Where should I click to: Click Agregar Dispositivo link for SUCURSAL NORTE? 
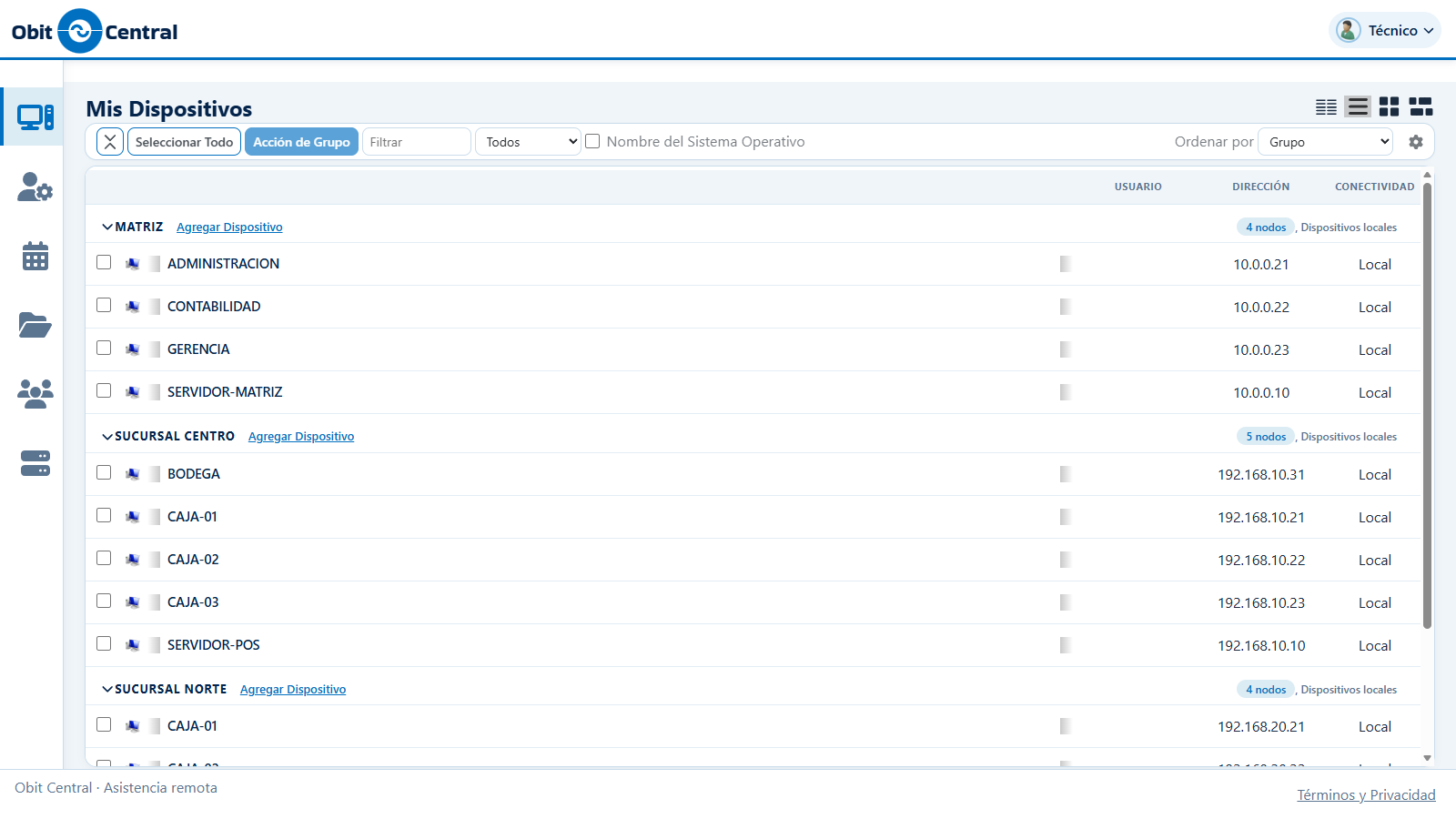tap(293, 690)
